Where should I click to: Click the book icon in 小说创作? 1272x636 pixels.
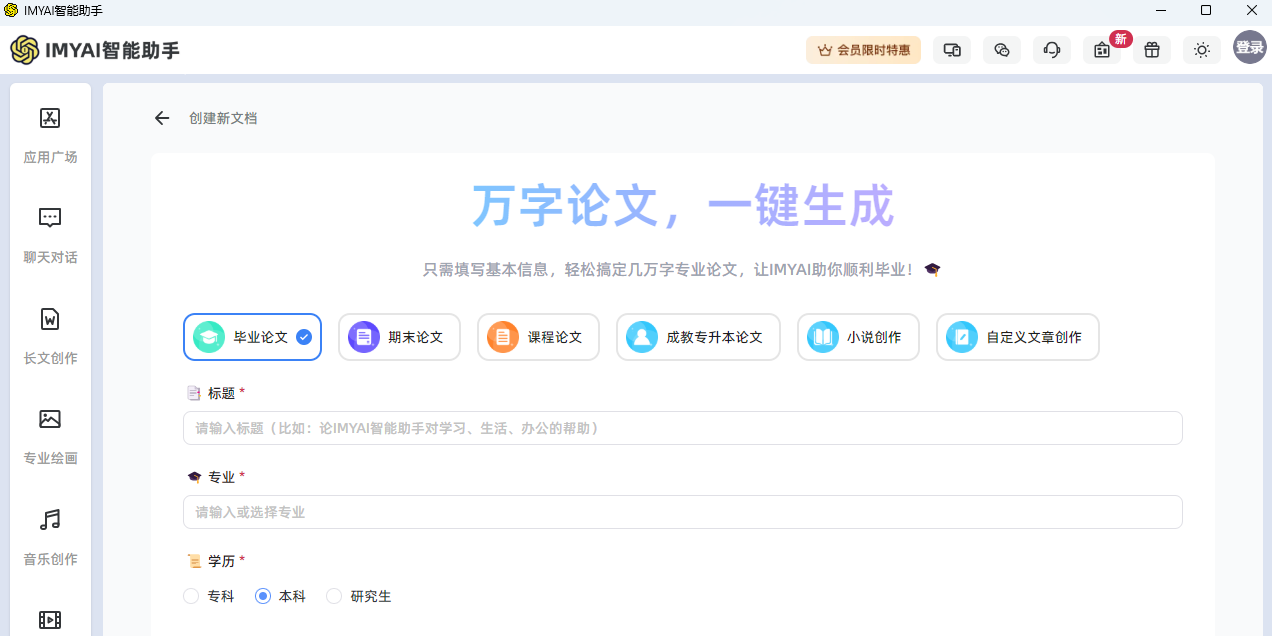[823, 337]
